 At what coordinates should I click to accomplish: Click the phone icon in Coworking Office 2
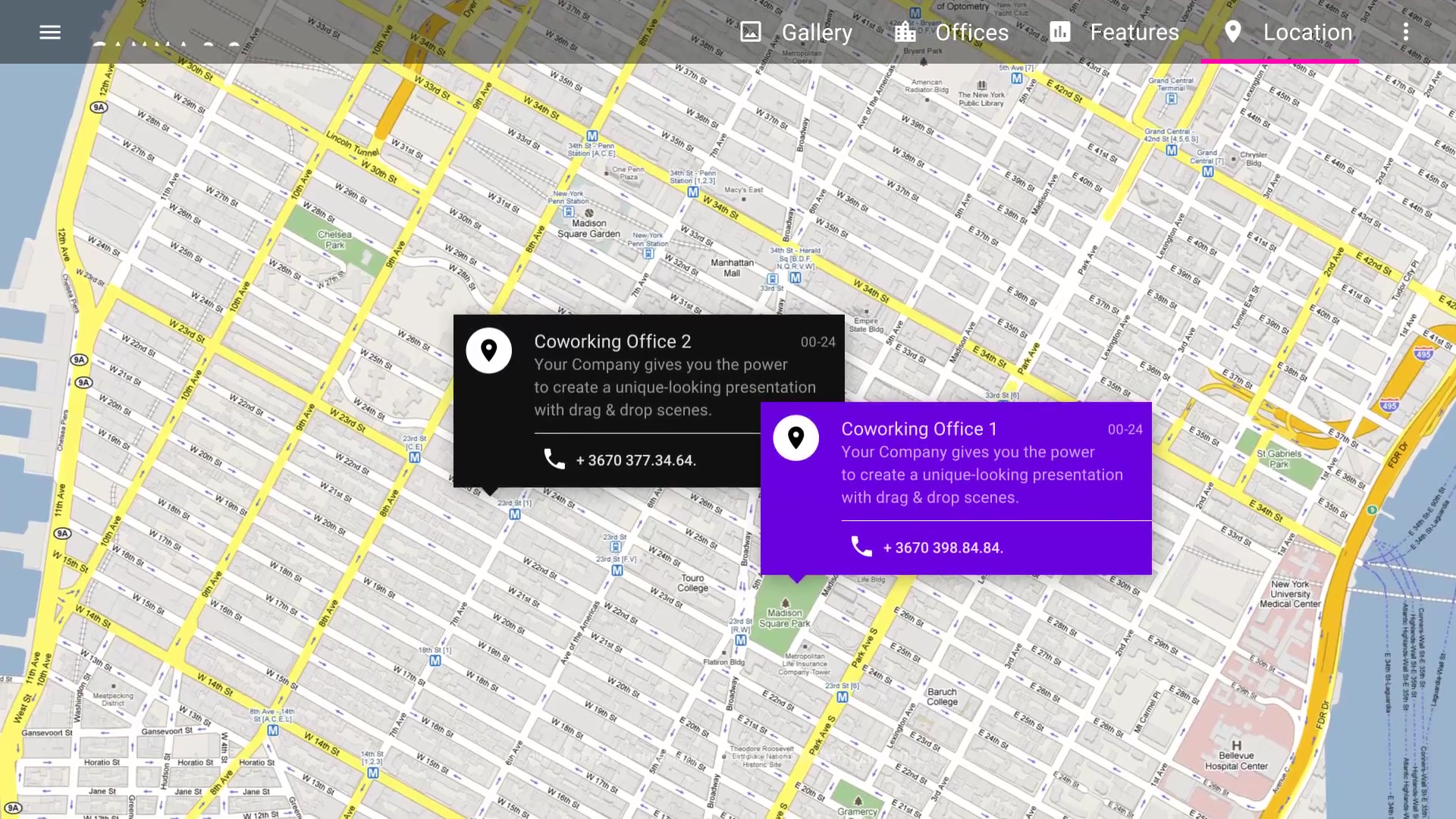tap(554, 460)
